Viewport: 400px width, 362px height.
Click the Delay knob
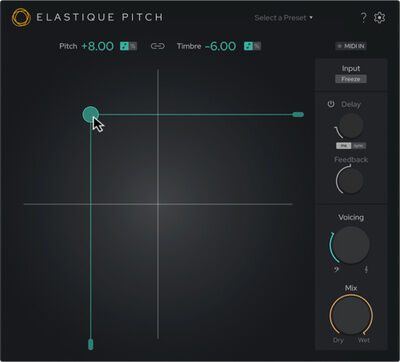tap(351, 125)
